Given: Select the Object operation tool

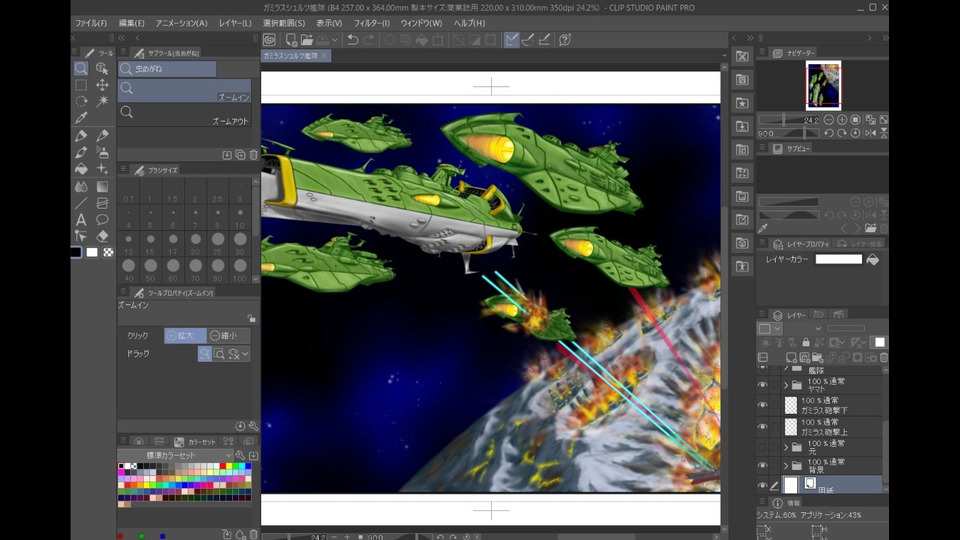Looking at the screenshot, I should tap(102, 68).
